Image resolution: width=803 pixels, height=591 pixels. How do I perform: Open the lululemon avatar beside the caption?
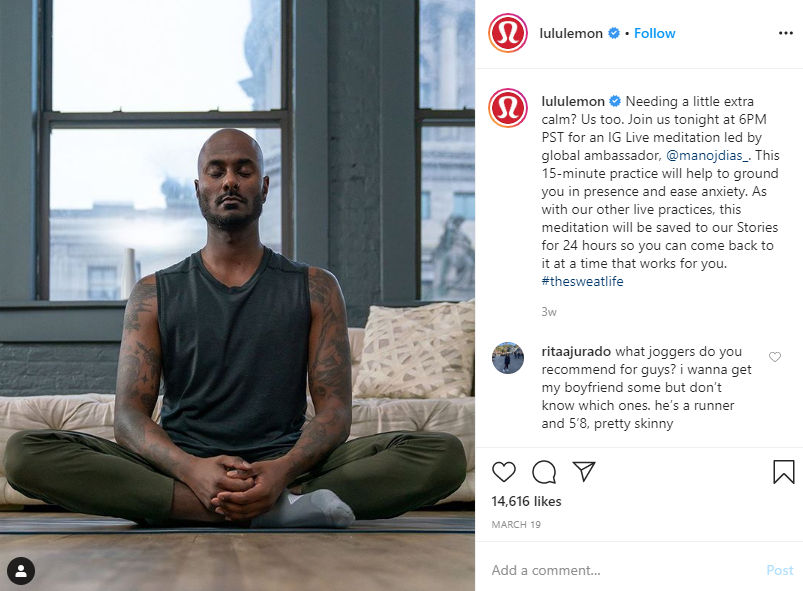508,108
